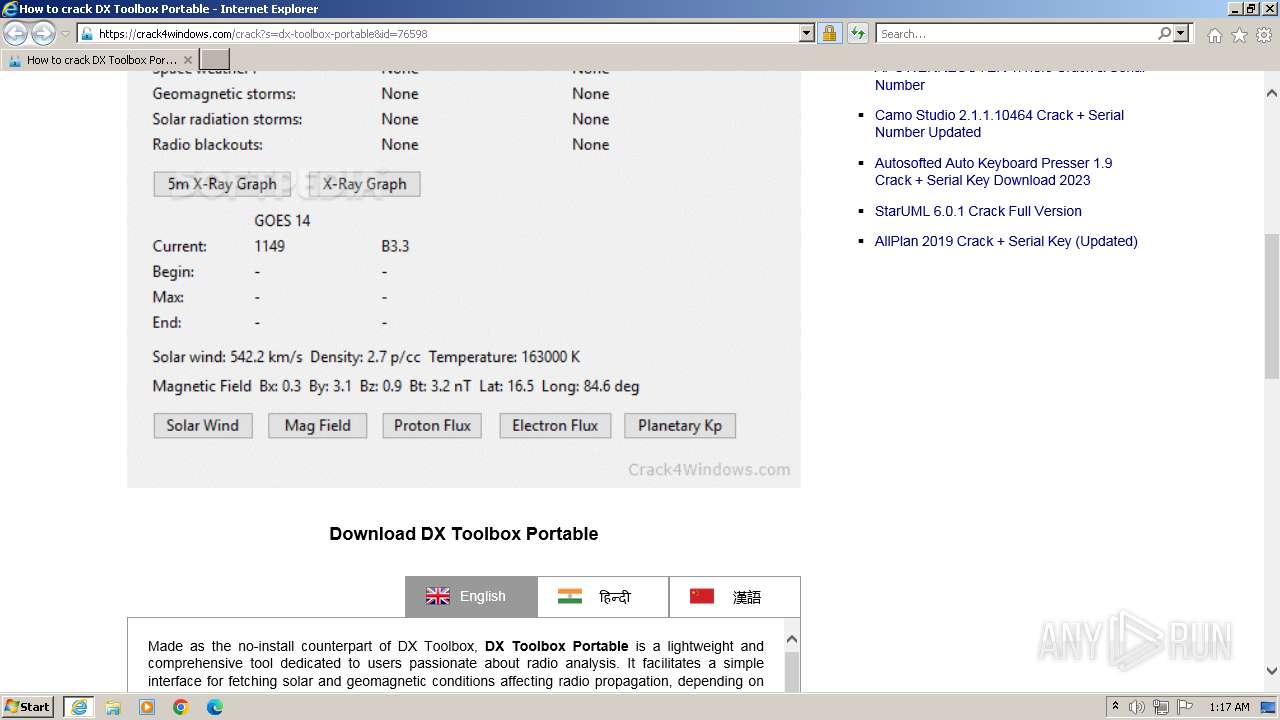Image resolution: width=1280 pixels, height=720 pixels.
Task: Click the UK flag icon
Action: click(x=438, y=596)
